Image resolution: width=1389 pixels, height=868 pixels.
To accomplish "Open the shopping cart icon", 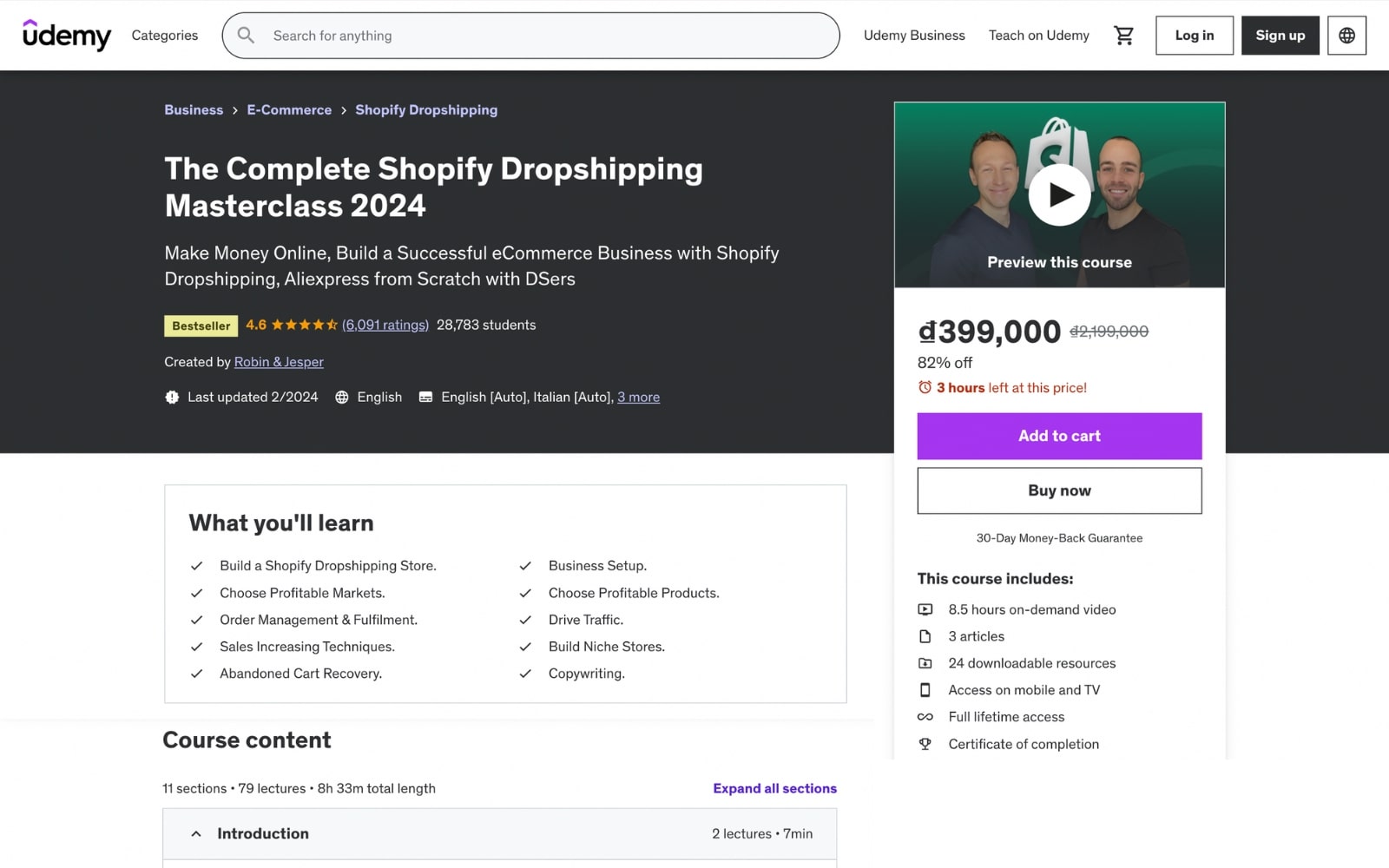I will coord(1123,35).
